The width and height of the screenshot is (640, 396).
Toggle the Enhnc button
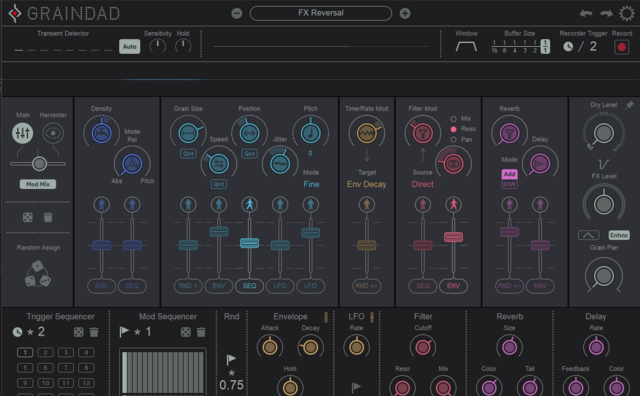pyautogui.click(x=619, y=235)
